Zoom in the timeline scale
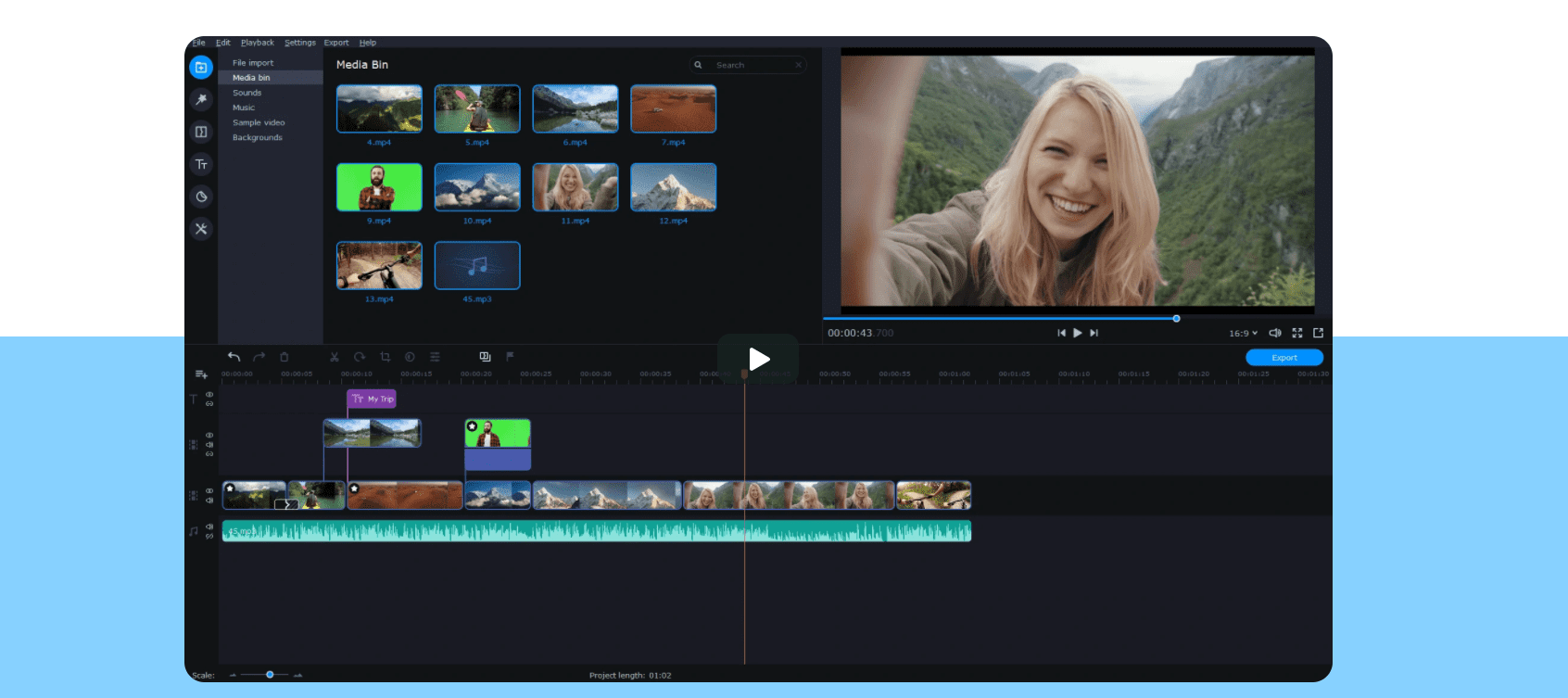This screenshot has height=698, width=1568. (297, 675)
